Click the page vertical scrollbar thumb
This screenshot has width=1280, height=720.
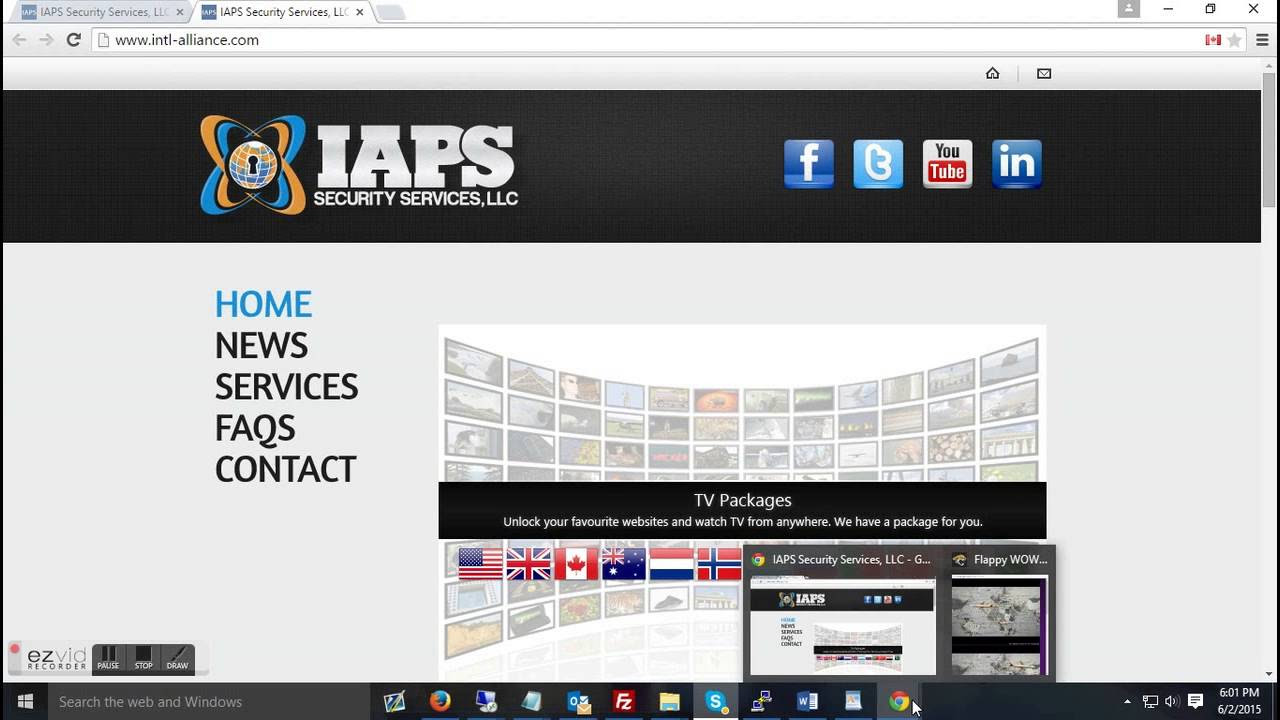[1270, 141]
